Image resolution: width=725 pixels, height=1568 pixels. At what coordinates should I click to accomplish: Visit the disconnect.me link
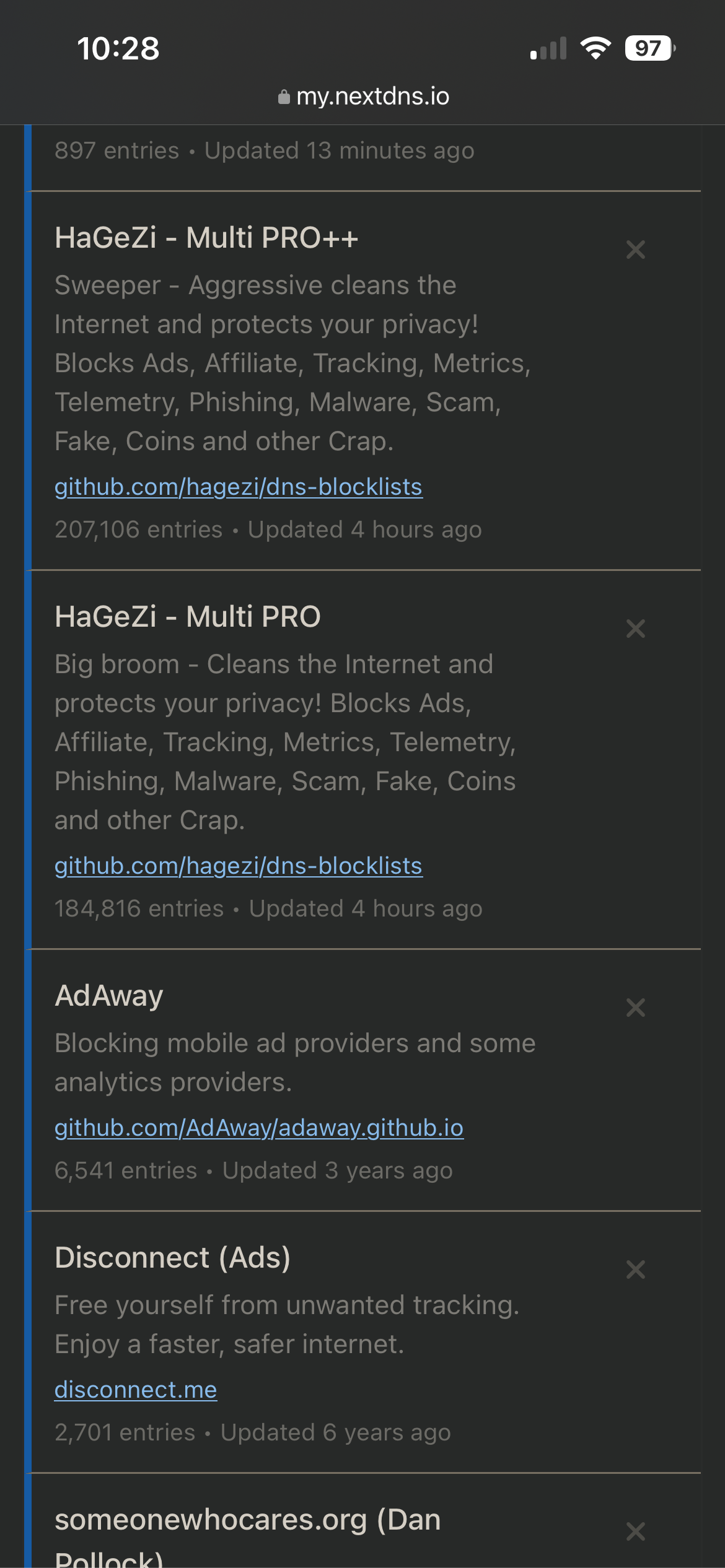click(136, 1390)
